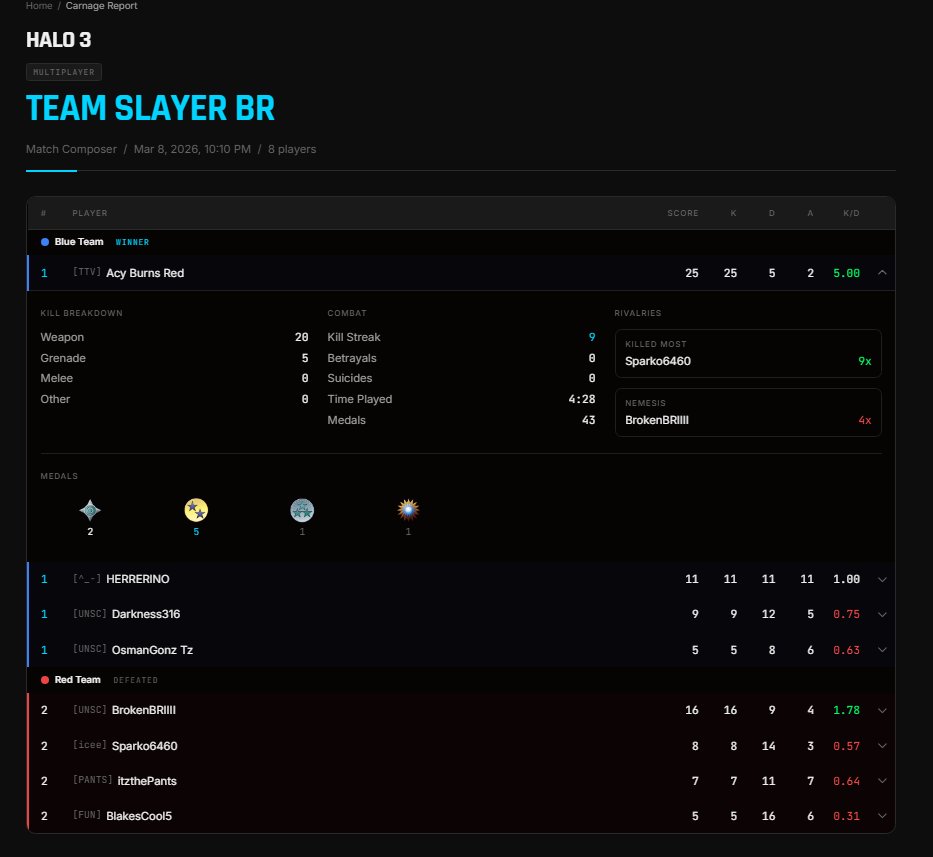Image resolution: width=933 pixels, height=857 pixels.
Task: Click the Medals count 43
Action: click(588, 420)
